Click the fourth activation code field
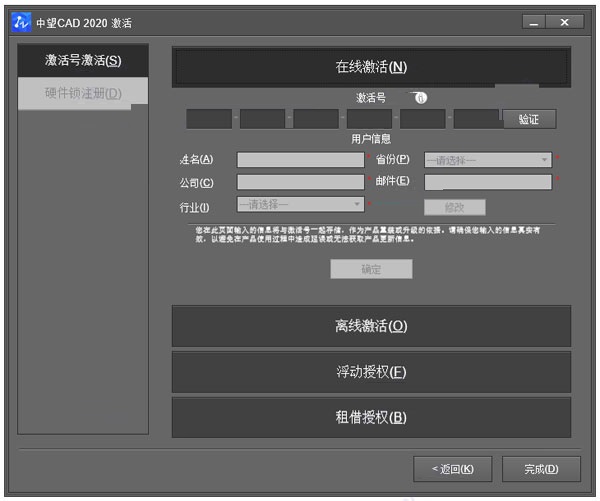The image size is (600, 501). 369,119
